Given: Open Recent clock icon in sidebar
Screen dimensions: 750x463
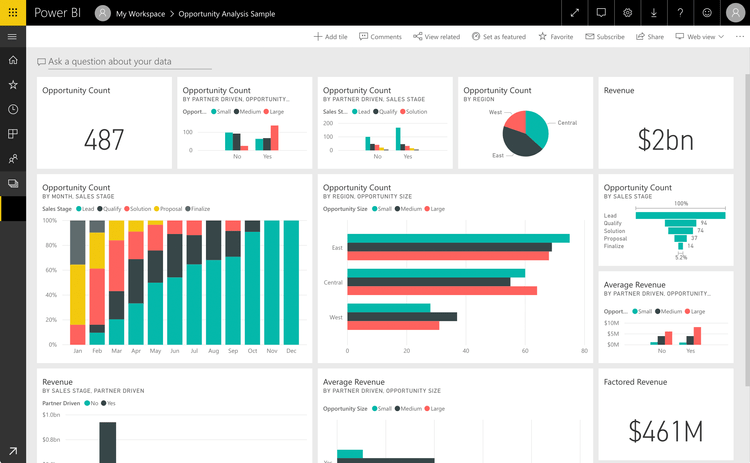Looking at the screenshot, I should [x=13, y=109].
